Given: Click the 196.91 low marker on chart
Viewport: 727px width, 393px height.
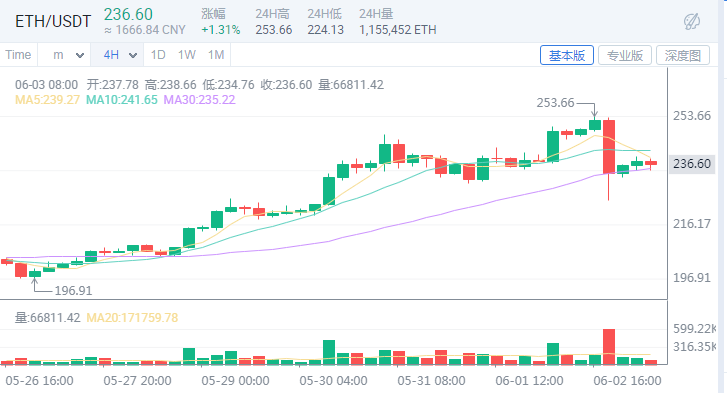Looking at the screenshot, I should 73,291.
